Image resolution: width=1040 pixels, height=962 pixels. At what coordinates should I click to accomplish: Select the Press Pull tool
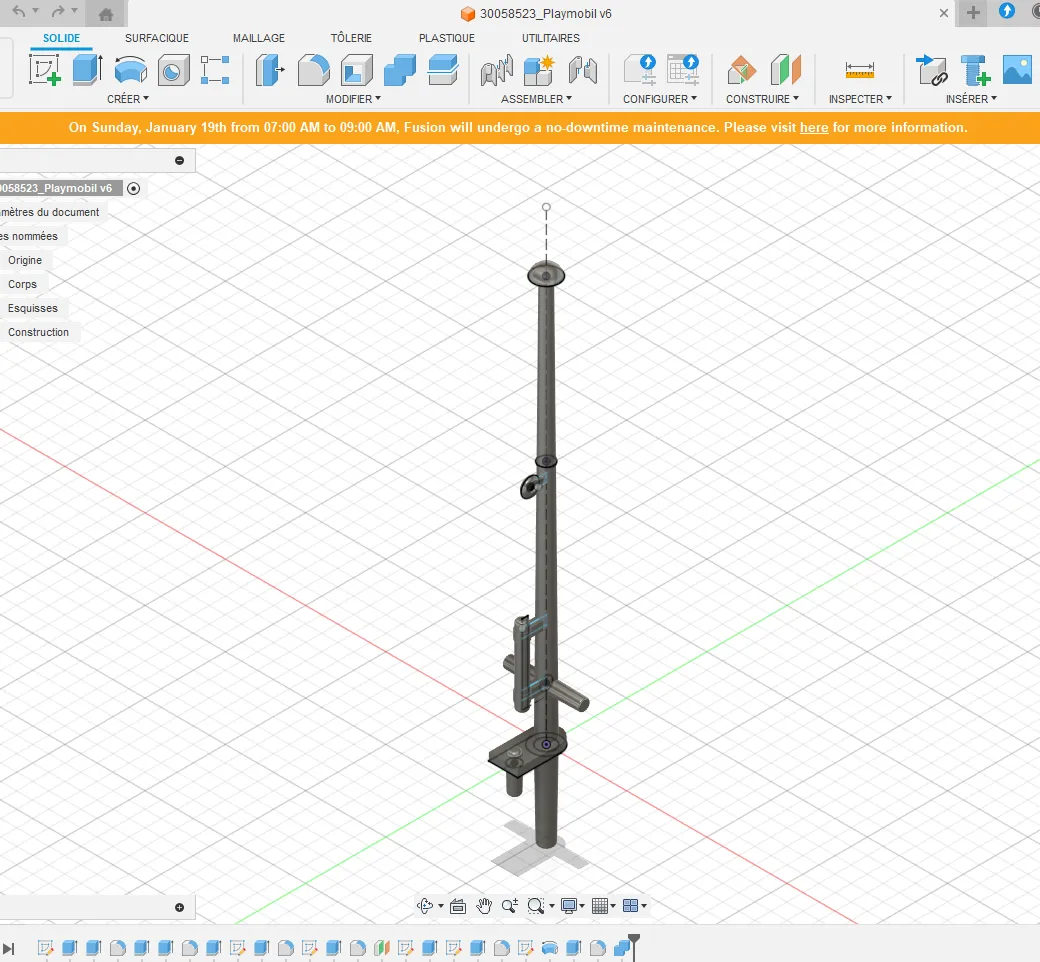[x=270, y=70]
